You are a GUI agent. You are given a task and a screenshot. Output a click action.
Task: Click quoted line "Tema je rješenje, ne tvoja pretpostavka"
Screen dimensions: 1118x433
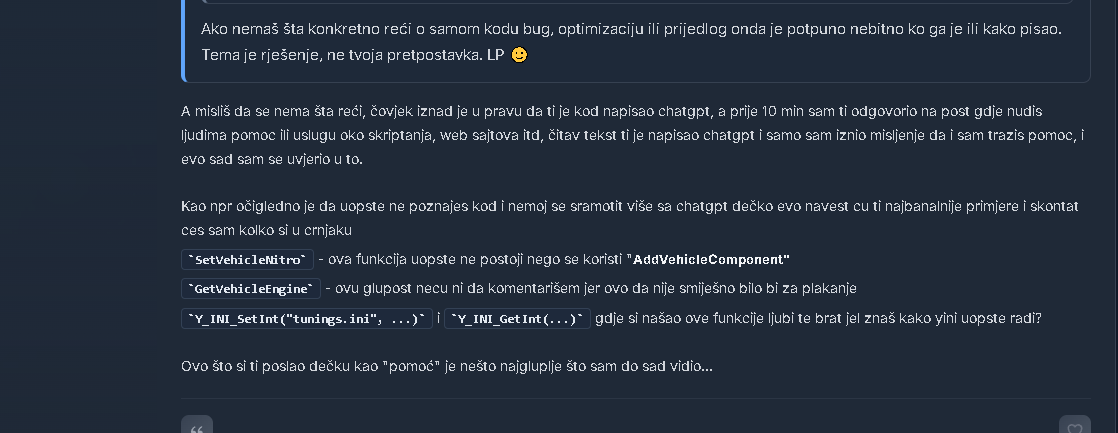point(348,54)
